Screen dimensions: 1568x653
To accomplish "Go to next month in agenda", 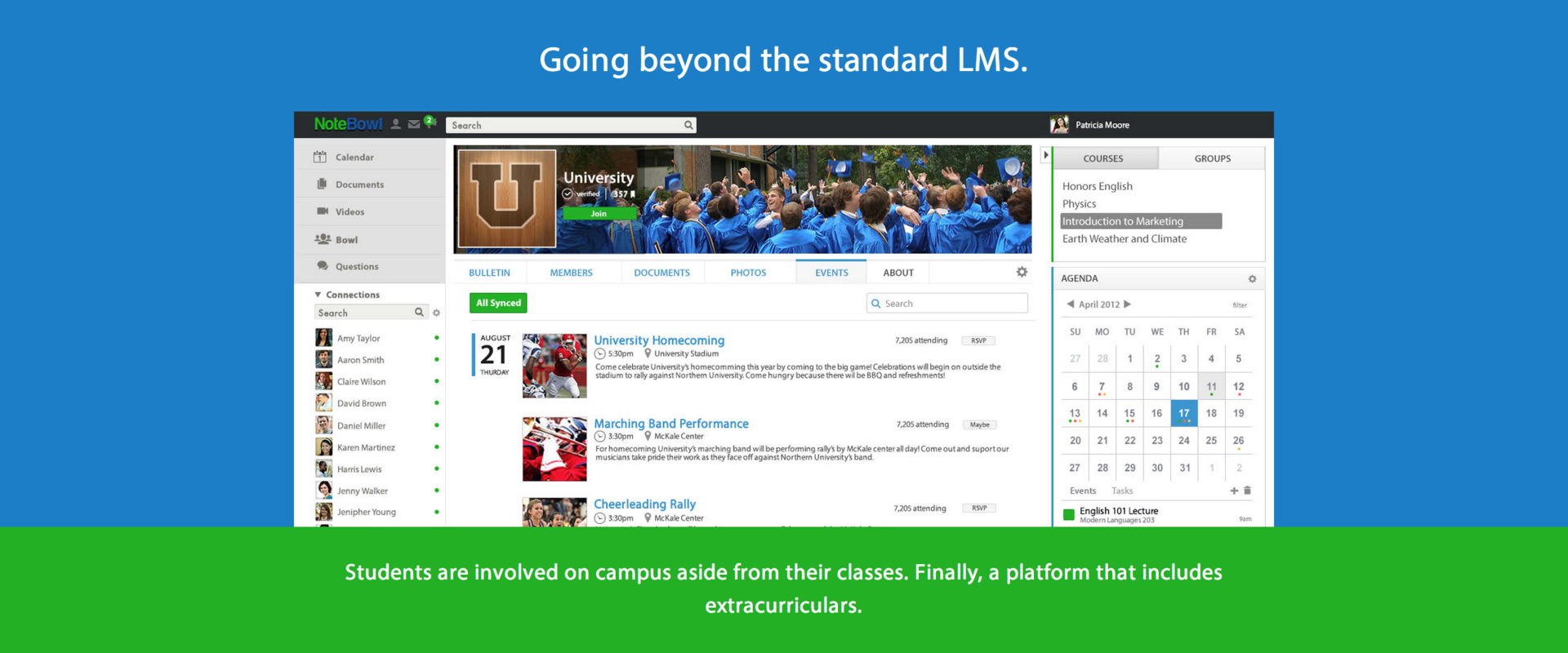I will click(1128, 304).
